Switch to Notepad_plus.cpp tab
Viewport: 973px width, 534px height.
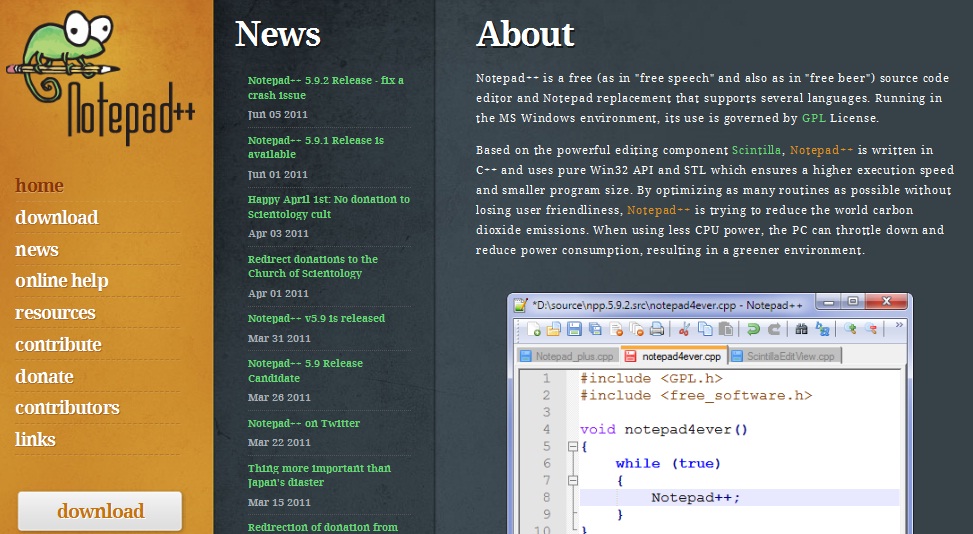(567, 356)
